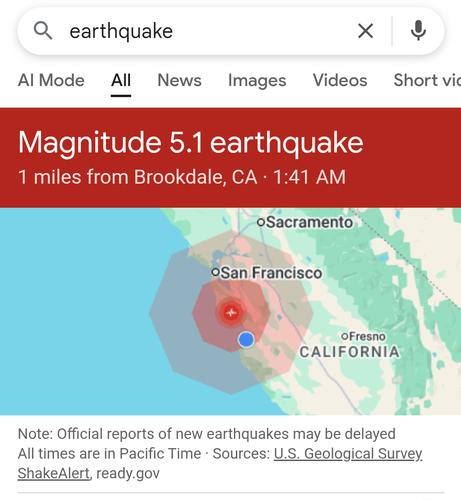The height and width of the screenshot is (500, 461).
Task: Open the Images tab
Action: click(257, 81)
